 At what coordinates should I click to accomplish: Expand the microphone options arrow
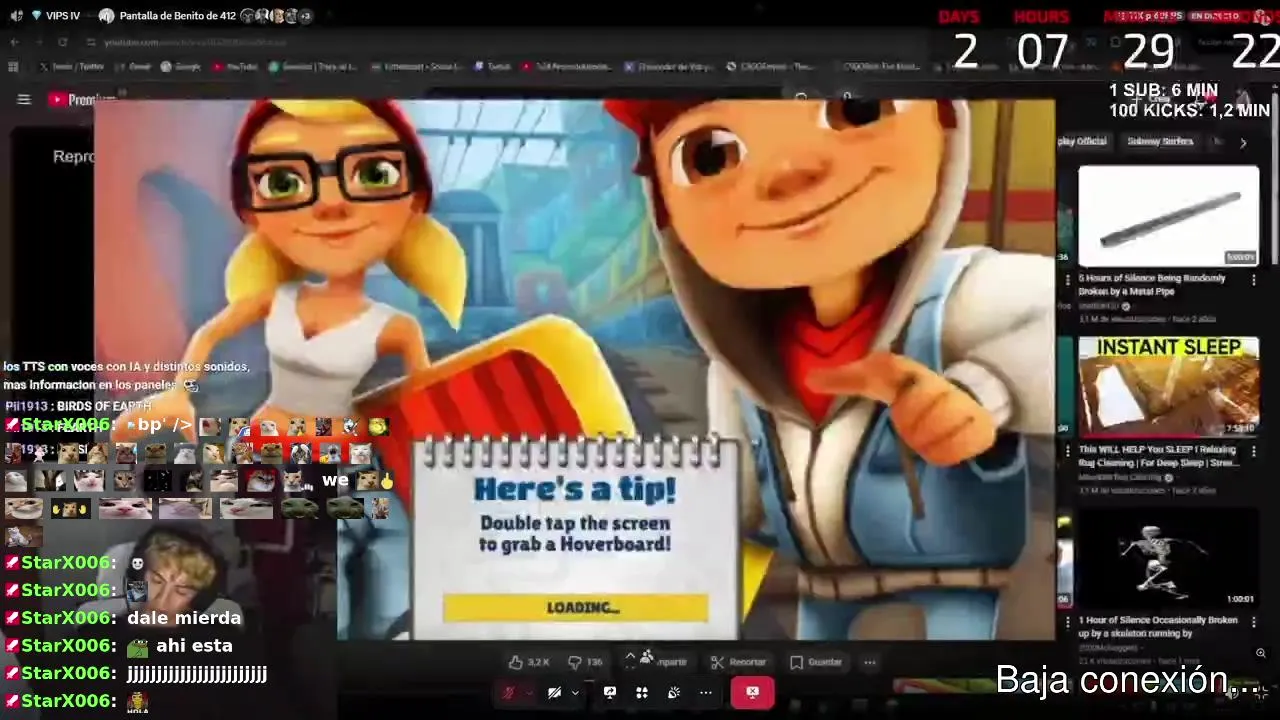[528, 692]
